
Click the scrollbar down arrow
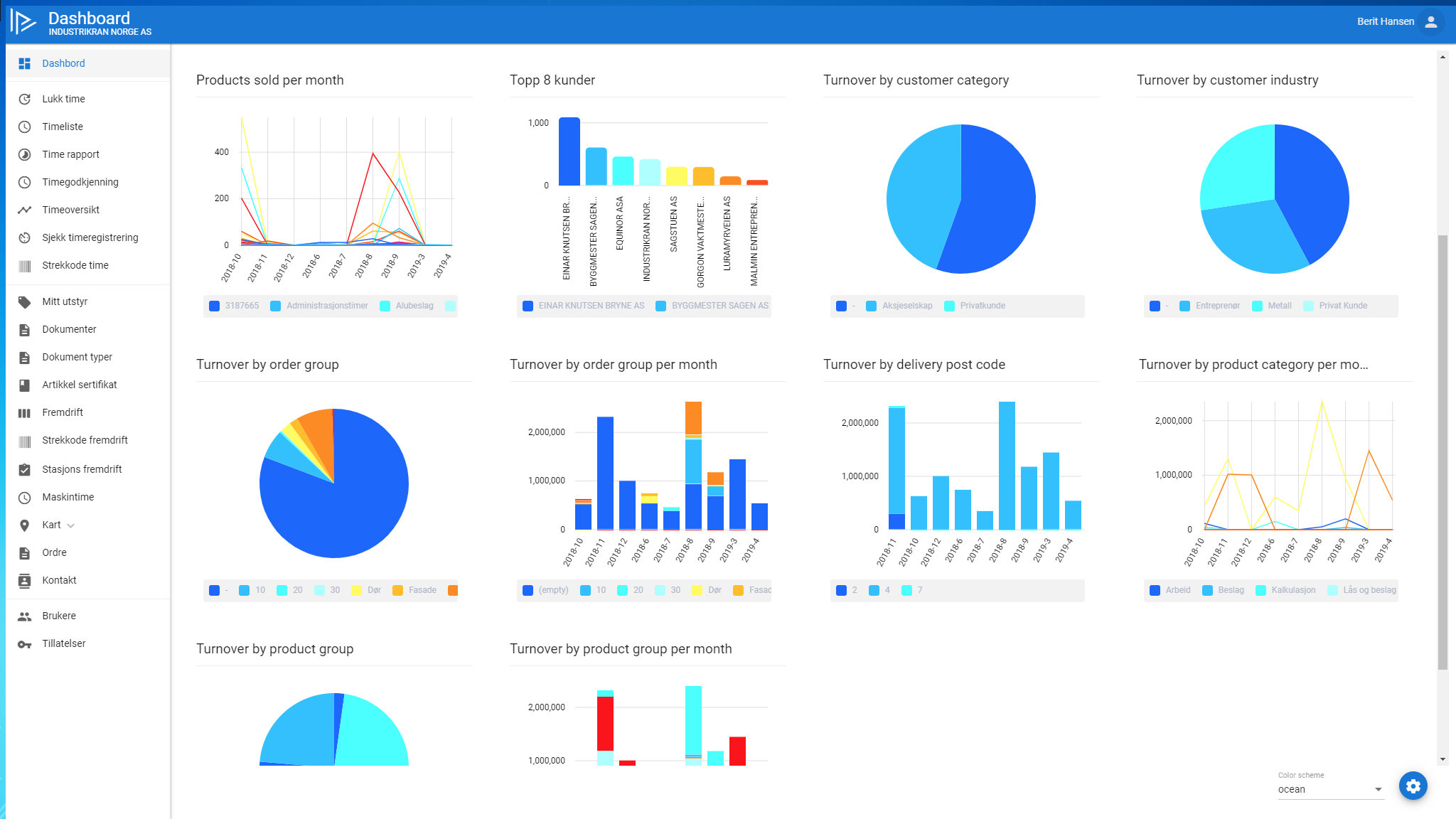[1442, 759]
